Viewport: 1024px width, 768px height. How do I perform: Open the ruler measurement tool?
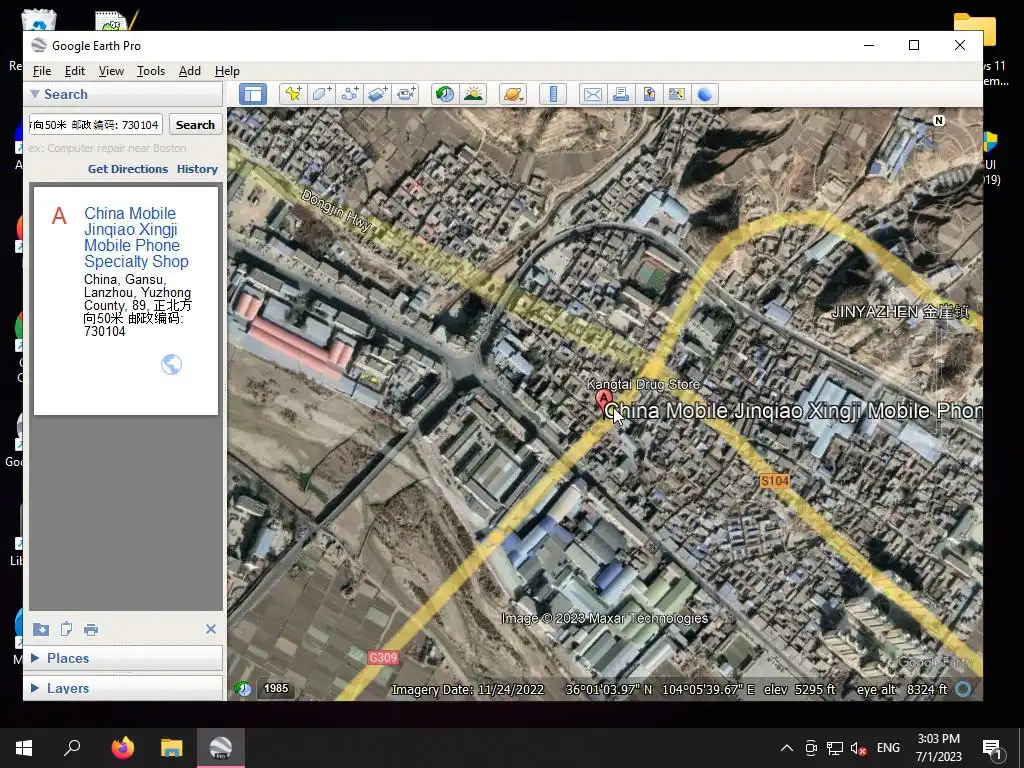pos(553,94)
